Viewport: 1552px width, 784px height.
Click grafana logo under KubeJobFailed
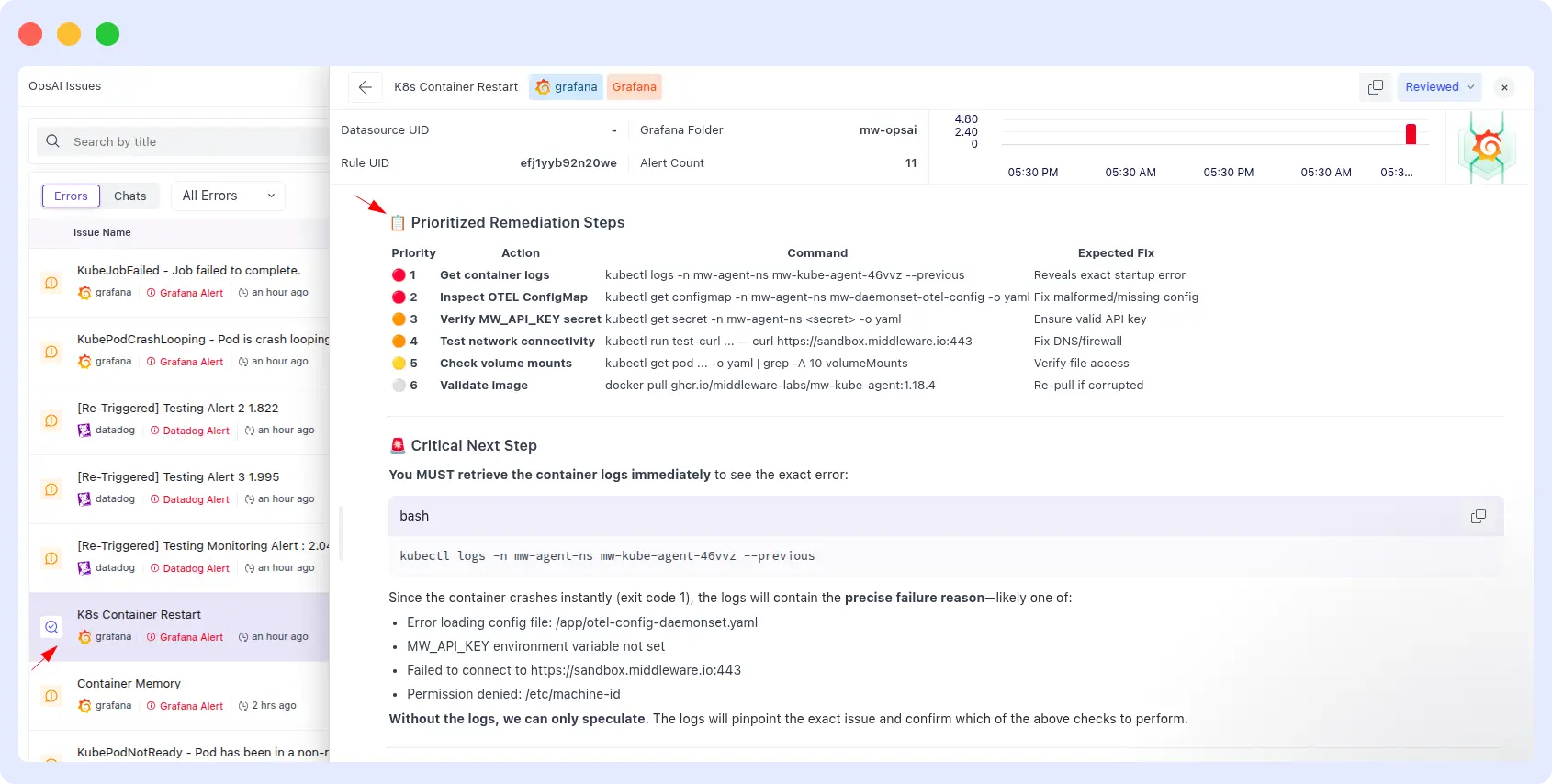point(84,293)
